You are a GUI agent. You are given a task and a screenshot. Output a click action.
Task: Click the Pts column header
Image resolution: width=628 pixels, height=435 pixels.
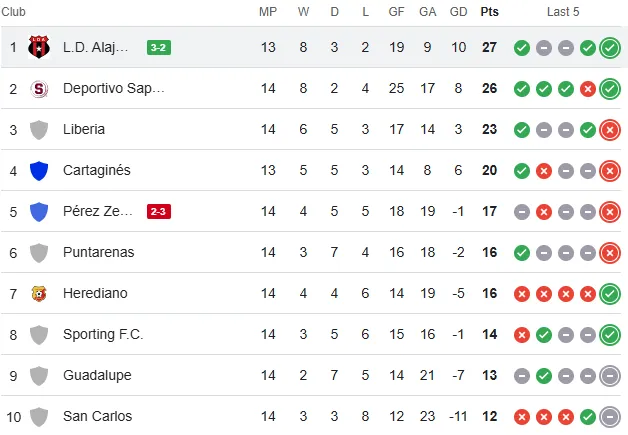tap(489, 12)
